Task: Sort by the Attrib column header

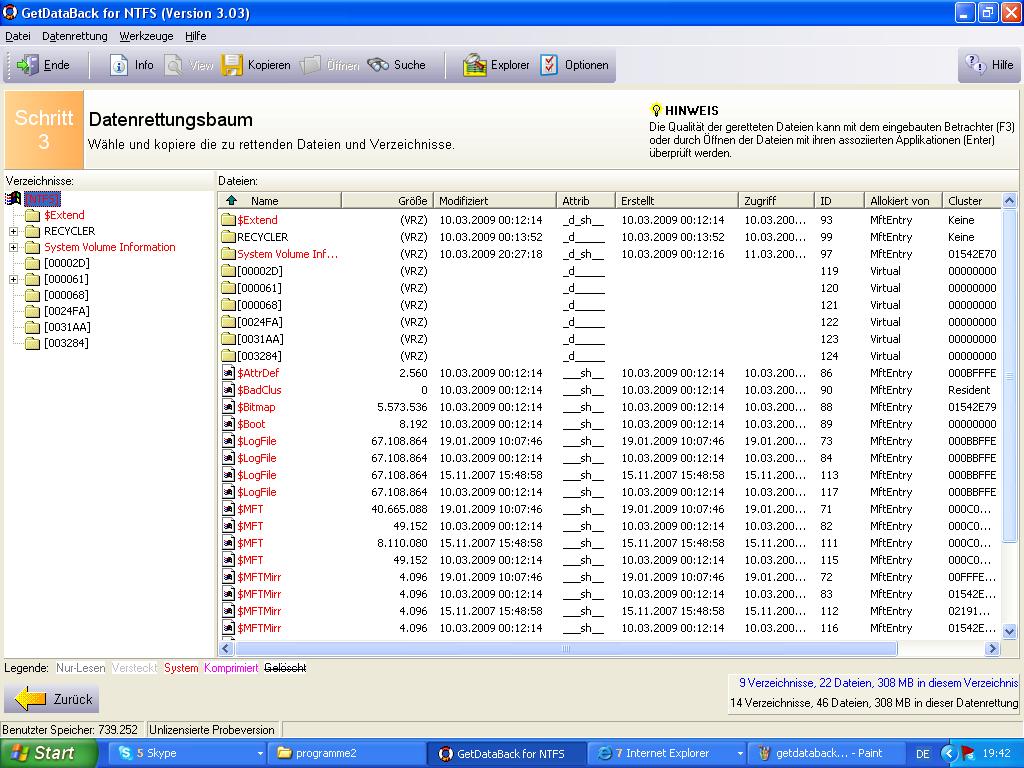Action: pyautogui.click(x=586, y=200)
